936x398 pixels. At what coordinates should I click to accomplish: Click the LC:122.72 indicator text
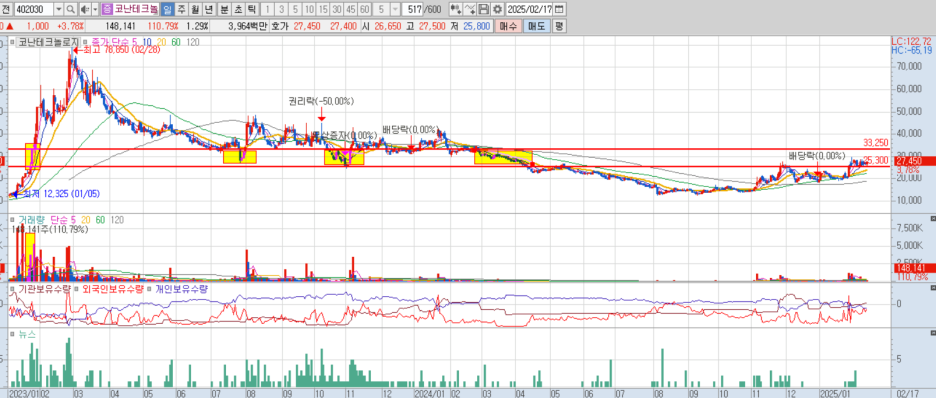(911, 41)
